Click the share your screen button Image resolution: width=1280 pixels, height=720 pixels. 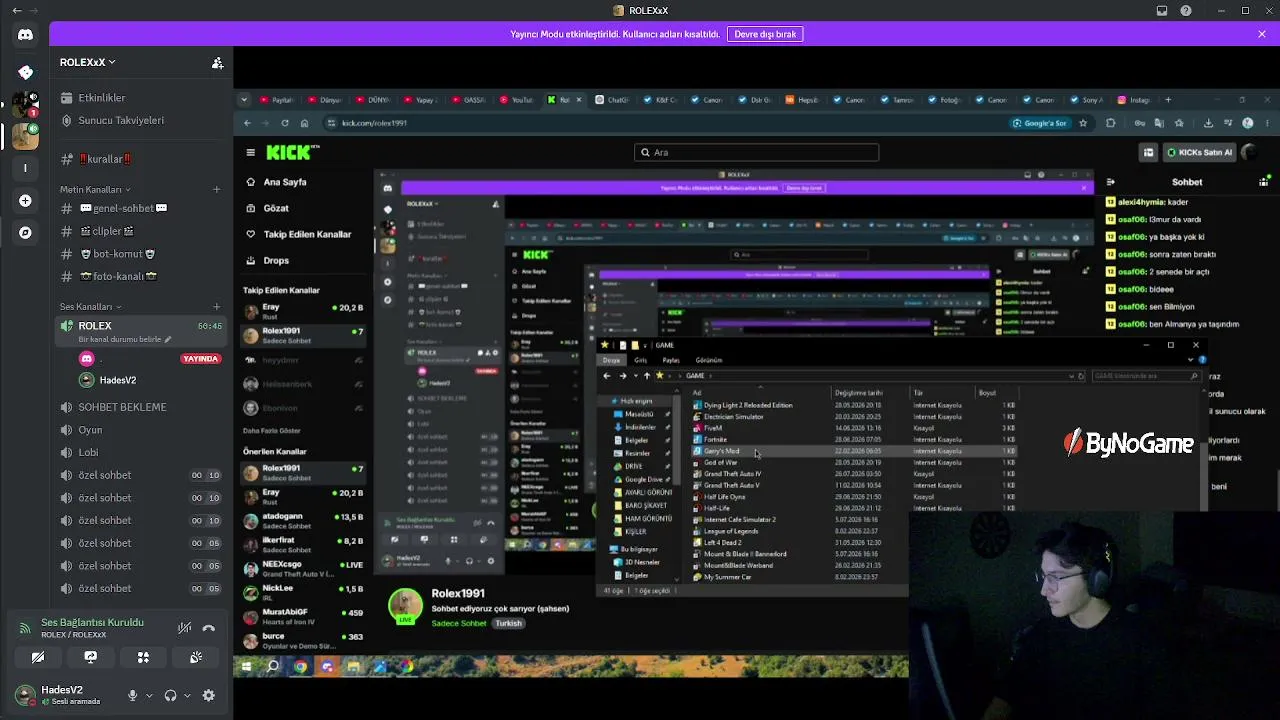91,657
